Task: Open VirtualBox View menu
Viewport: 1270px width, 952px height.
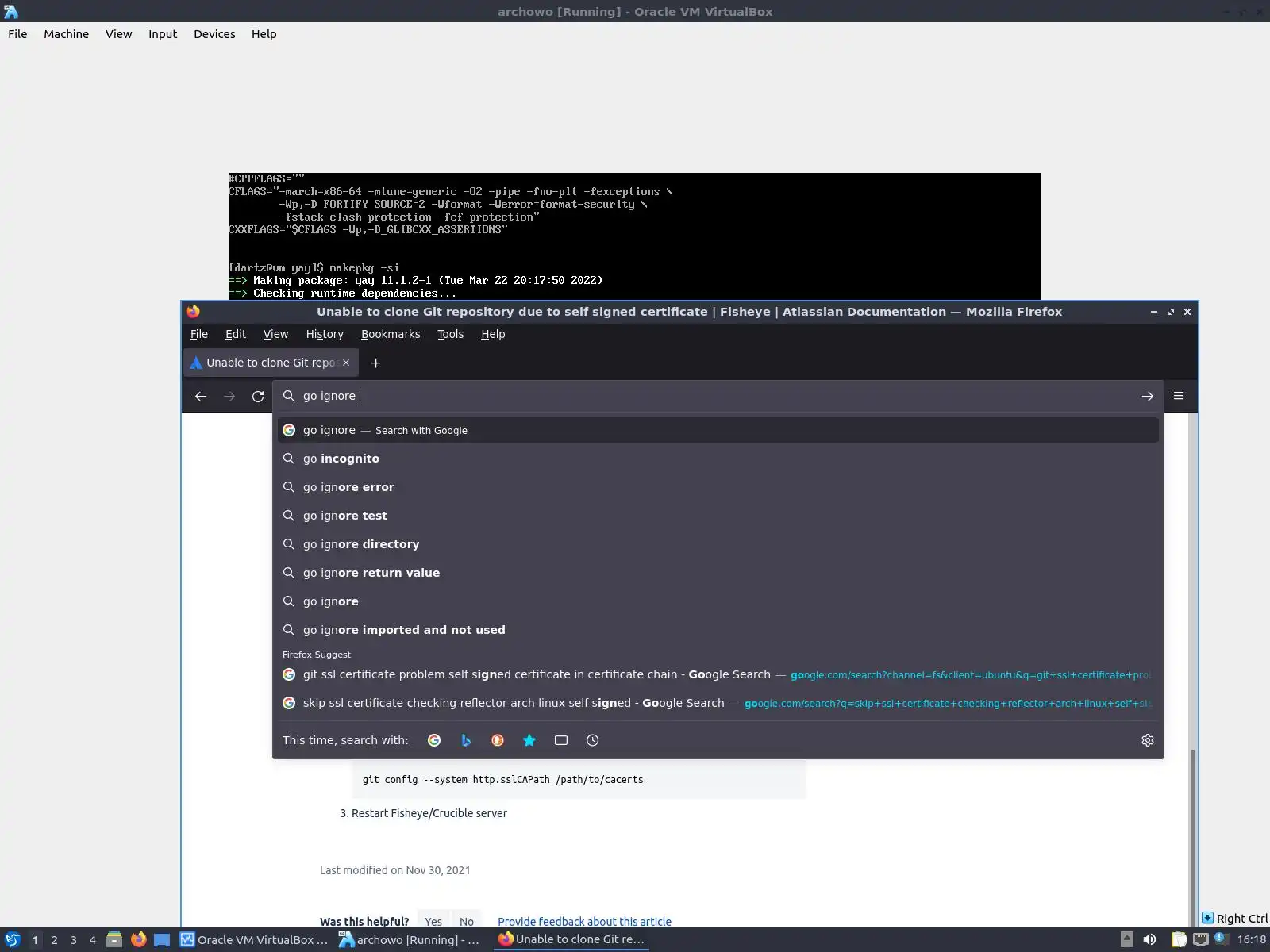Action: pyautogui.click(x=118, y=34)
